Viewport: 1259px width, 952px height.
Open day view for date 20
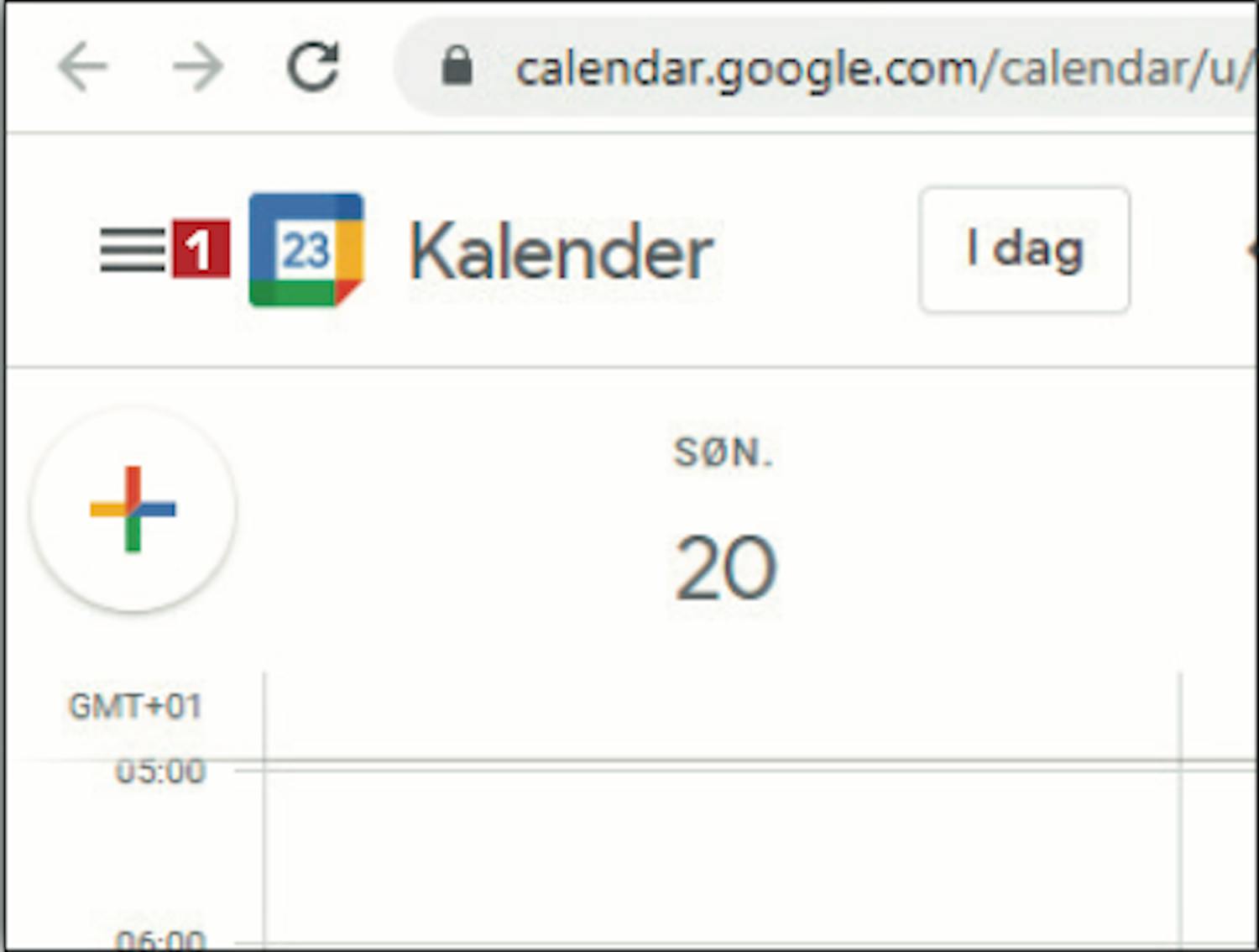click(x=725, y=569)
